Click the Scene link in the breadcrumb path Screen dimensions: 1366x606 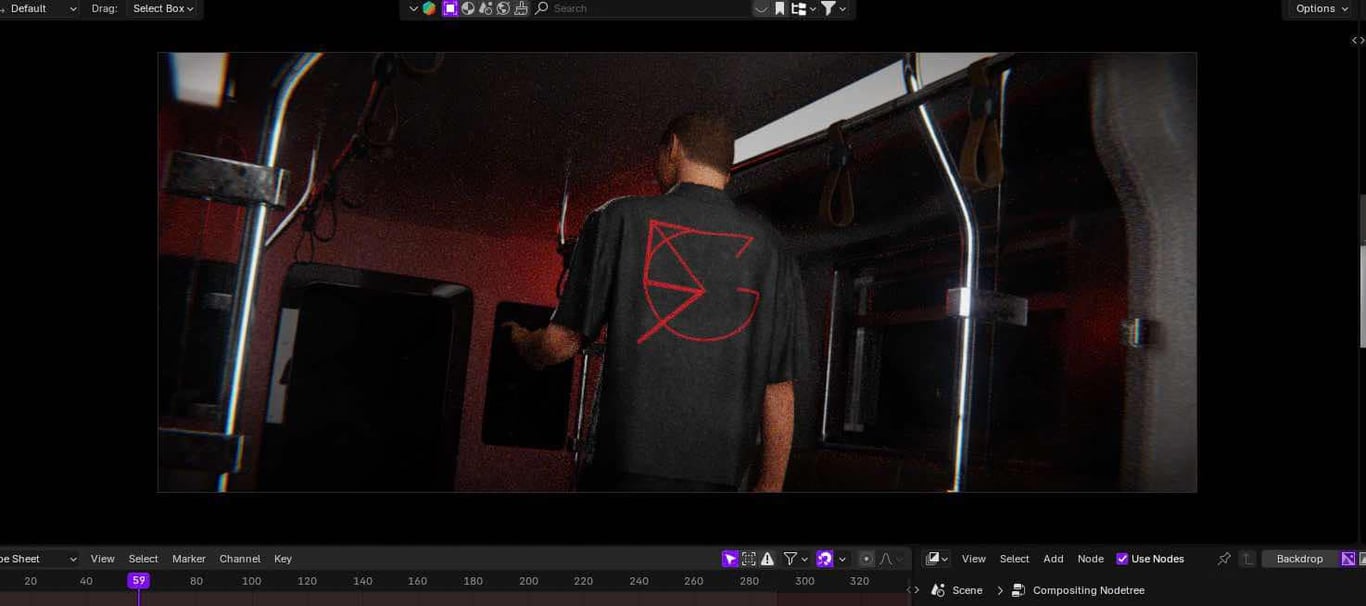pyautogui.click(x=967, y=590)
